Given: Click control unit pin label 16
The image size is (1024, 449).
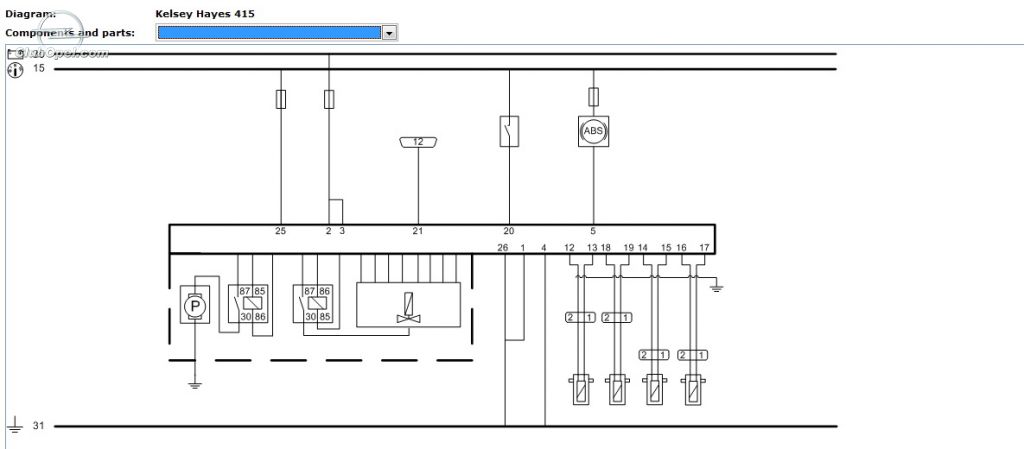Looking at the screenshot, I should pos(681,247).
